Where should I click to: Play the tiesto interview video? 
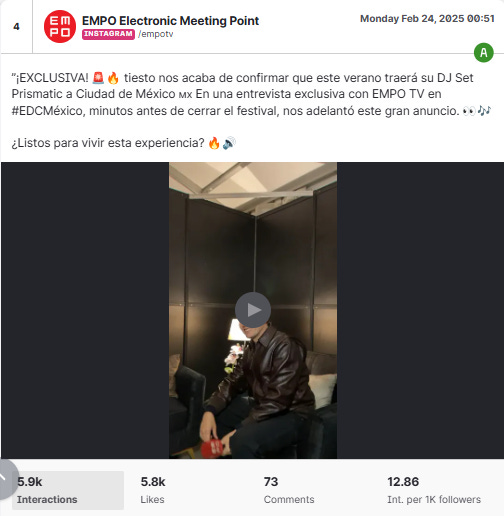tap(253, 310)
